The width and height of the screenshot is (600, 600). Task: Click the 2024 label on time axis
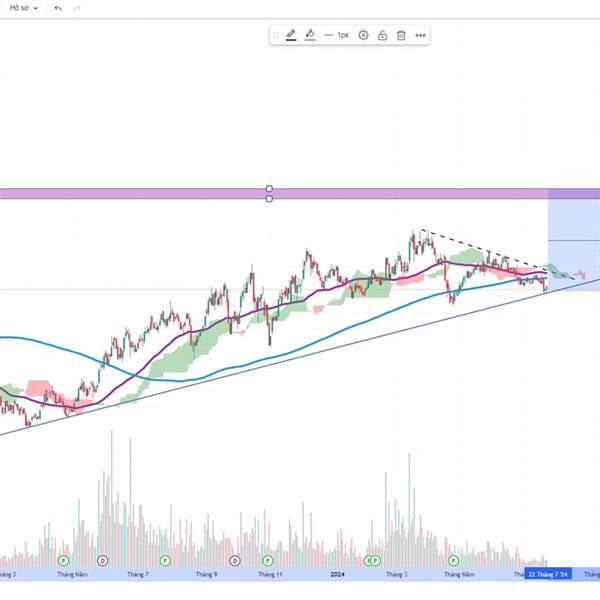coord(338,574)
